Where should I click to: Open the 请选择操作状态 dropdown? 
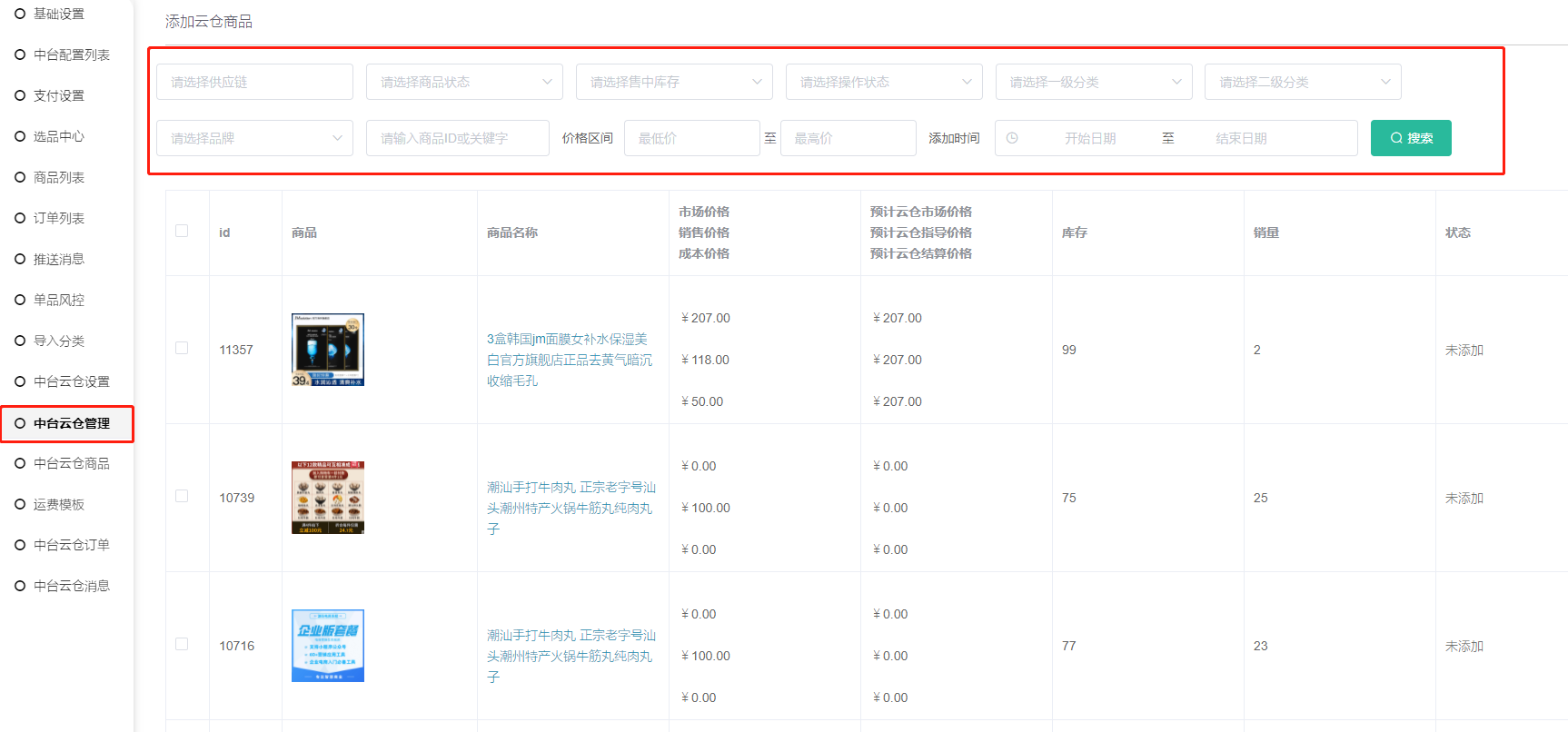(883, 82)
